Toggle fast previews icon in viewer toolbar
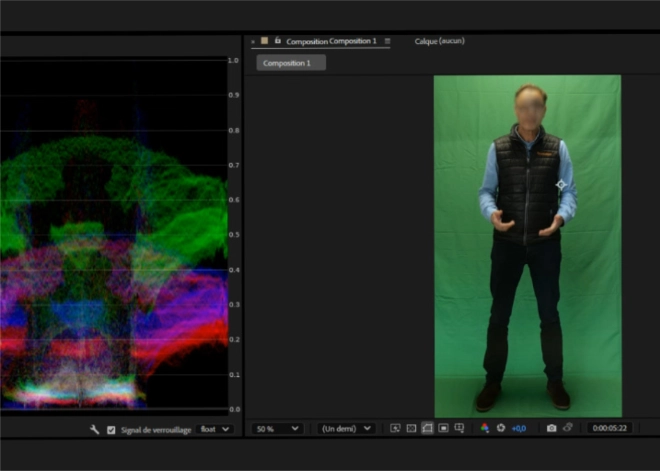 coord(395,428)
